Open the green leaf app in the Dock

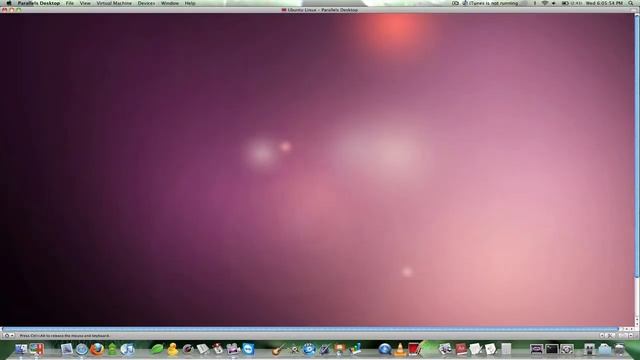157,349
